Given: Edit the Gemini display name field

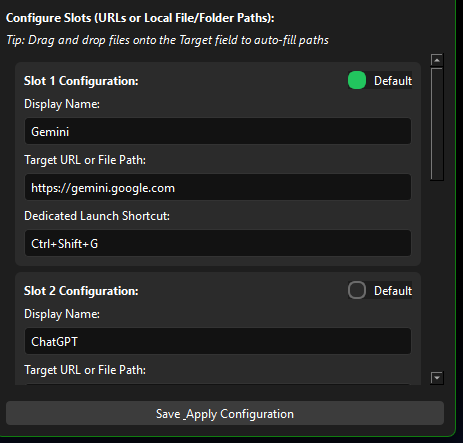Looking at the screenshot, I should click(x=218, y=131).
